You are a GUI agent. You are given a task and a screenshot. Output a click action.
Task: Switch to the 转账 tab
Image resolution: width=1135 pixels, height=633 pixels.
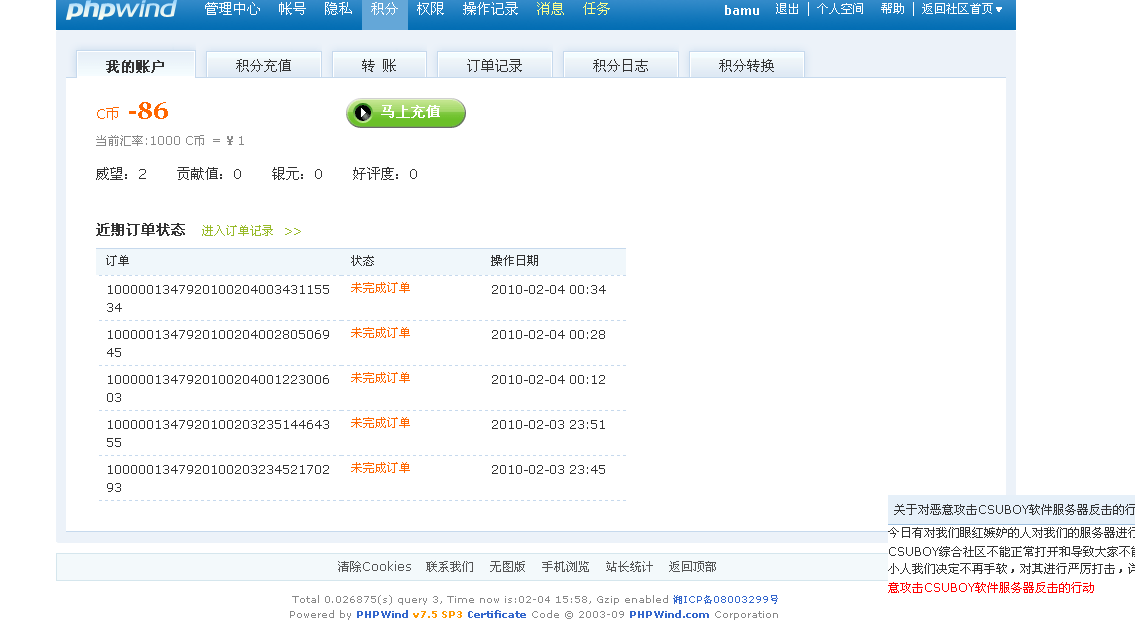pos(379,66)
